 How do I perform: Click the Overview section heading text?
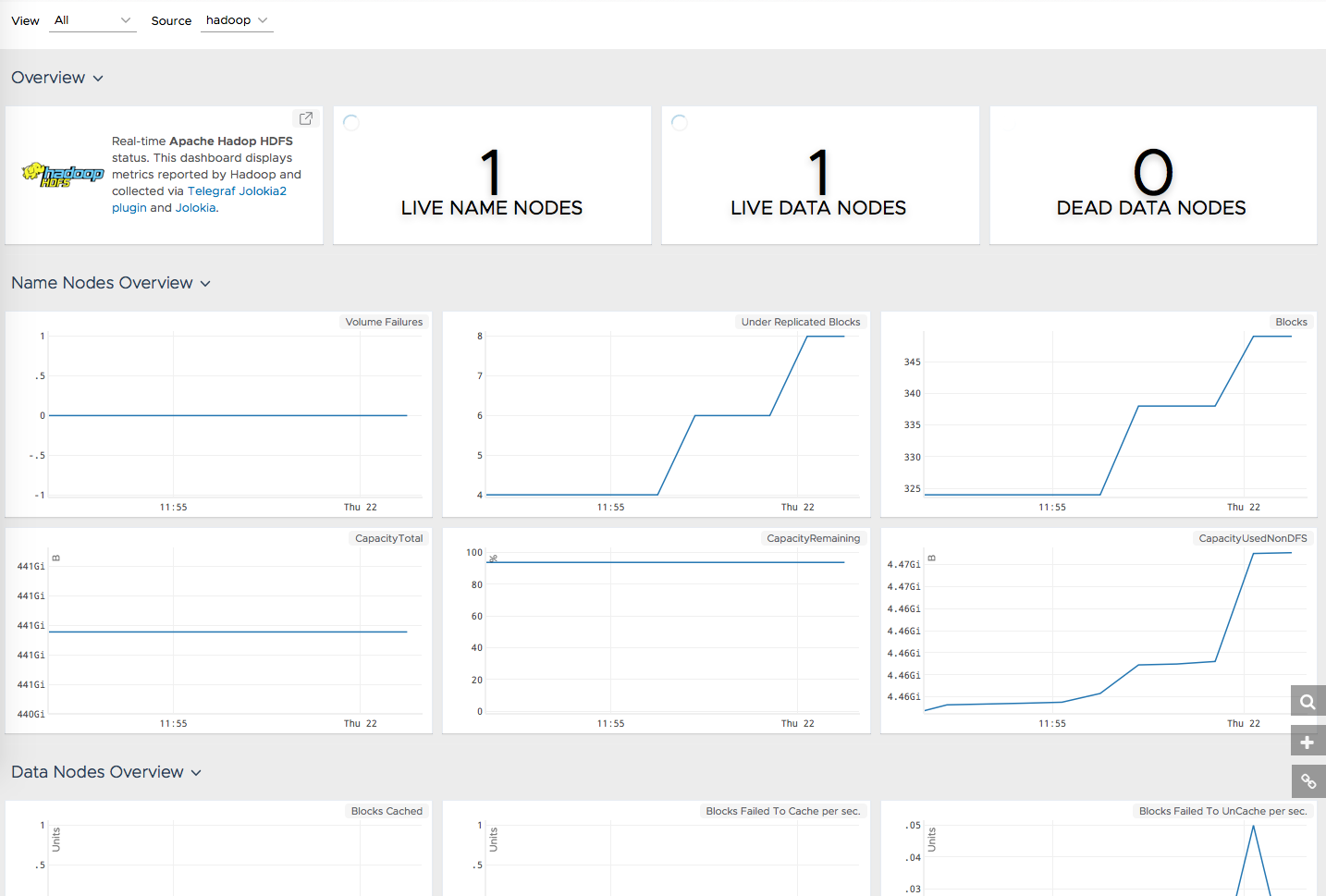(48, 78)
